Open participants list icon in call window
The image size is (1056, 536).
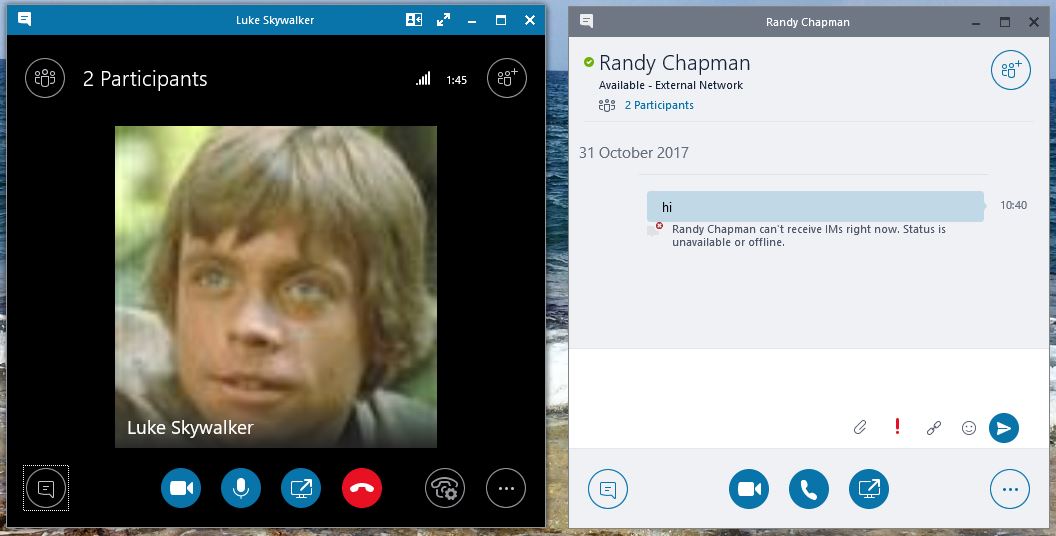point(45,78)
